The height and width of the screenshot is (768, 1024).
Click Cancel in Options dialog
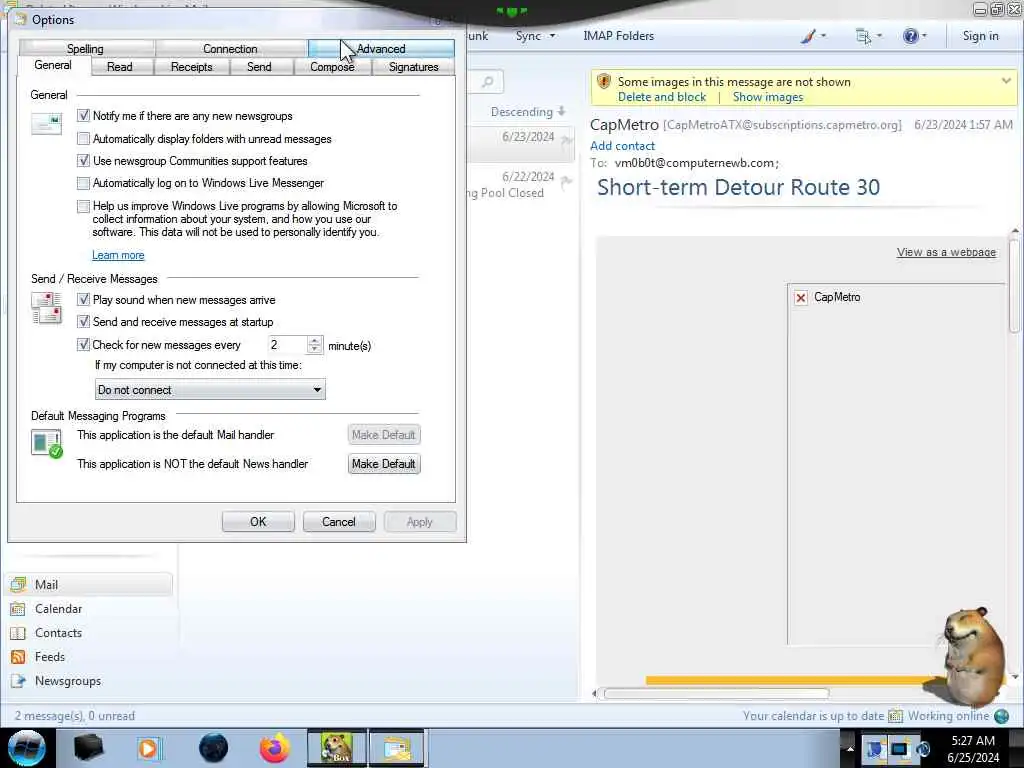pos(338,522)
